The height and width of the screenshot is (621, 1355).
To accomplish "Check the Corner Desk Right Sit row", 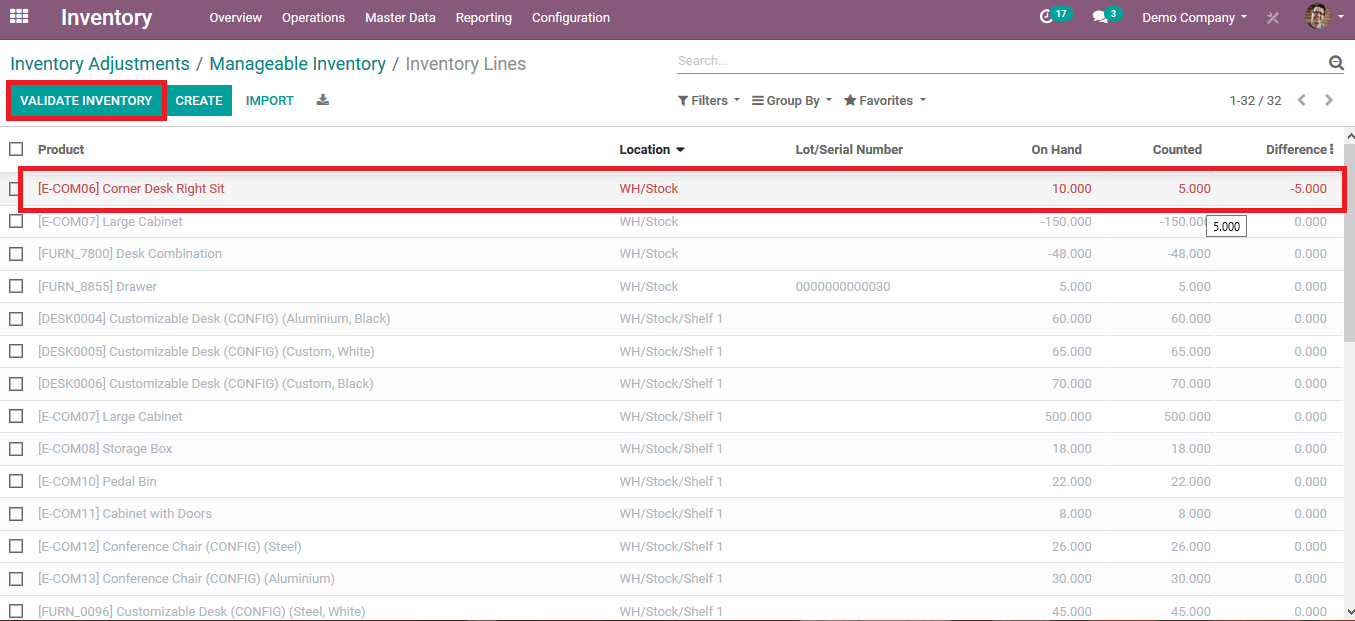I will [x=16, y=189].
